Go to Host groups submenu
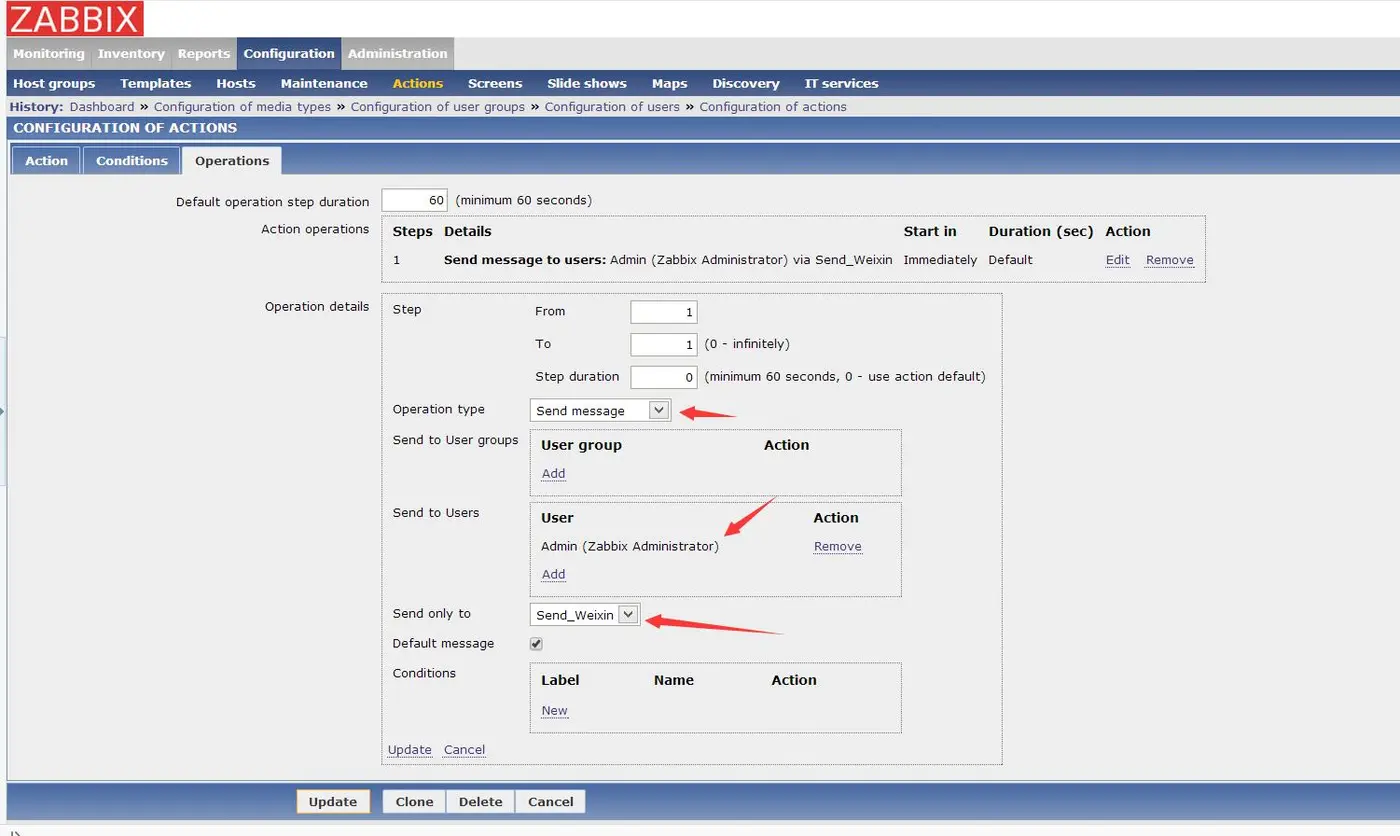The width and height of the screenshot is (1400, 836). pyautogui.click(x=54, y=83)
